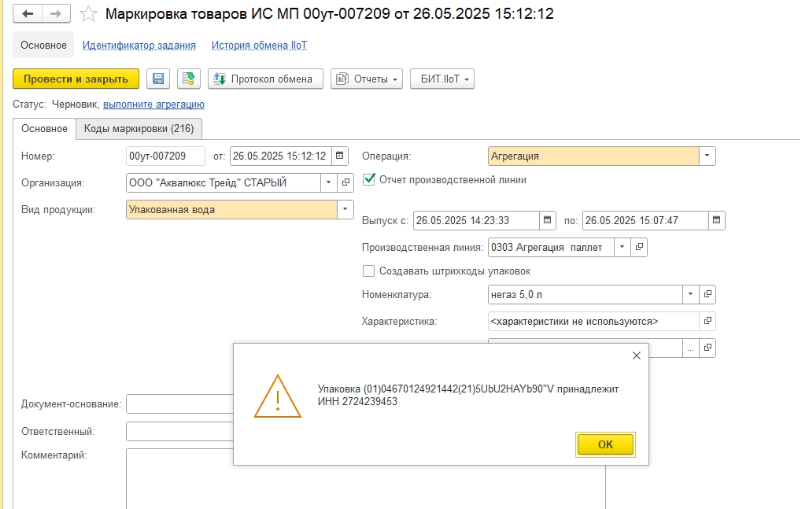Click the Номер input field
This screenshot has height=509, width=800.
[x=165, y=156]
